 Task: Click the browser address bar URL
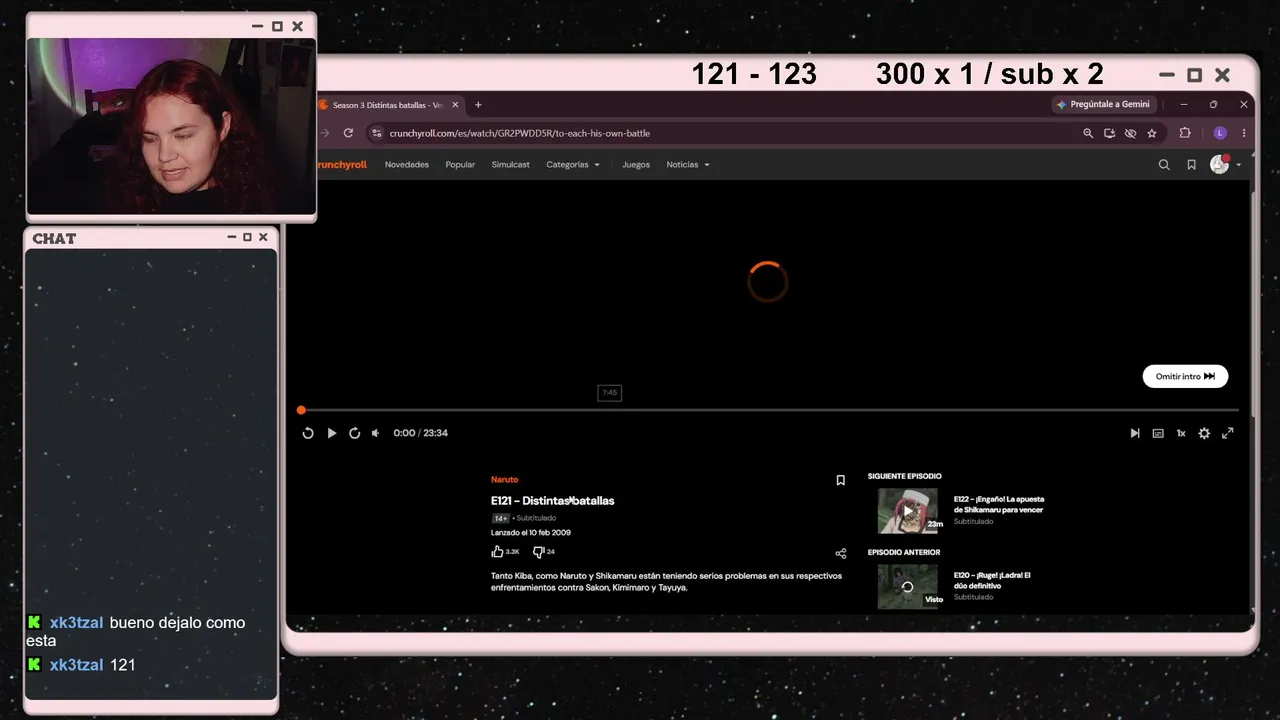click(x=520, y=133)
